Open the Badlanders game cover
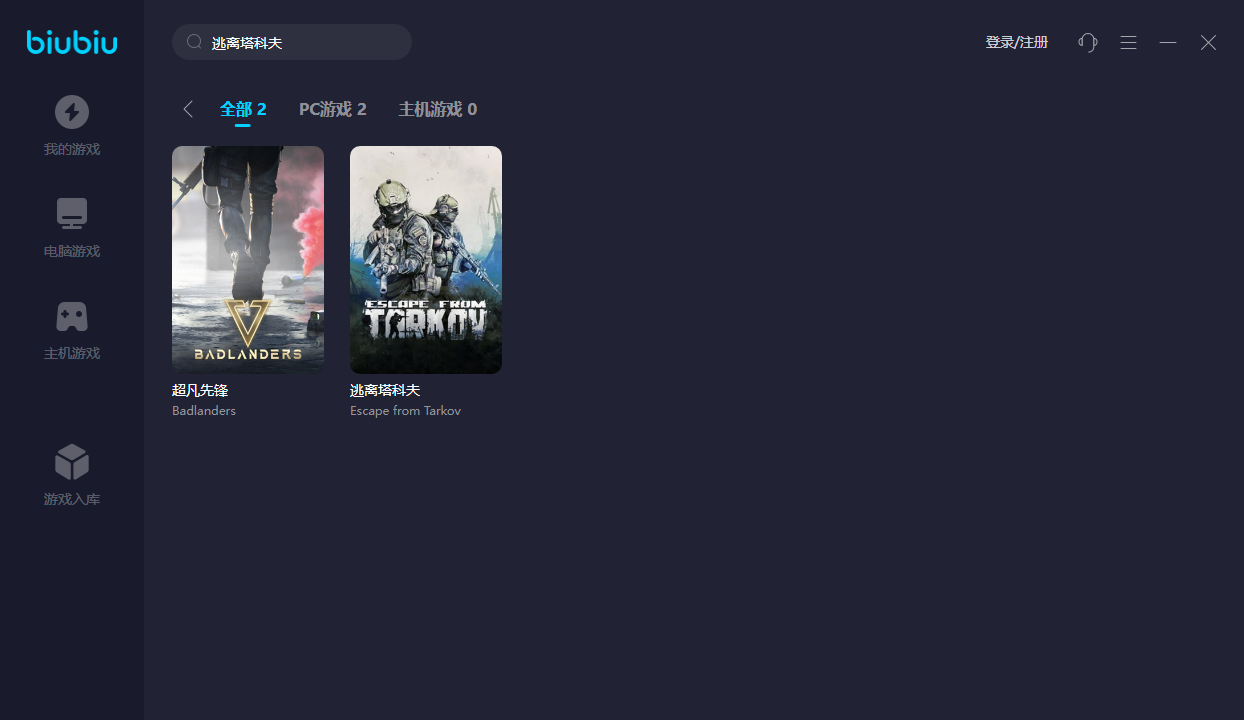 coord(248,260)
